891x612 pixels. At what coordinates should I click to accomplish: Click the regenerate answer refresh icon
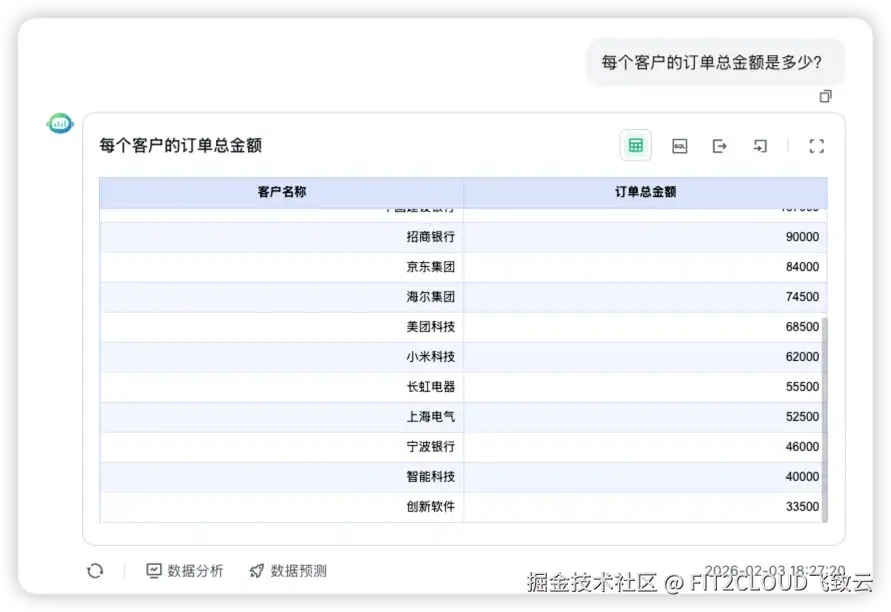(x=95, y=571)
